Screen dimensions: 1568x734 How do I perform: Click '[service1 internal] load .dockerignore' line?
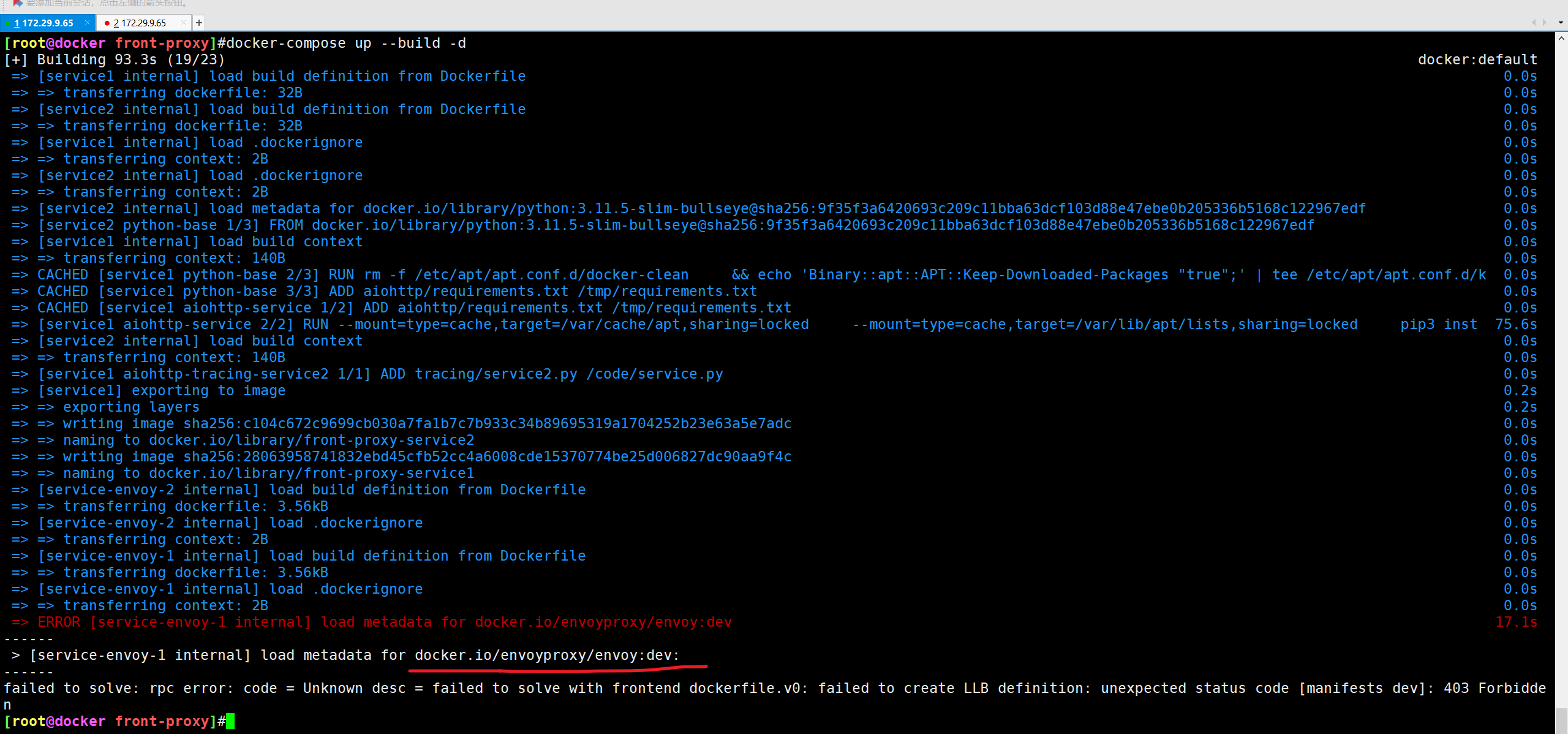(x=200, y=142)
